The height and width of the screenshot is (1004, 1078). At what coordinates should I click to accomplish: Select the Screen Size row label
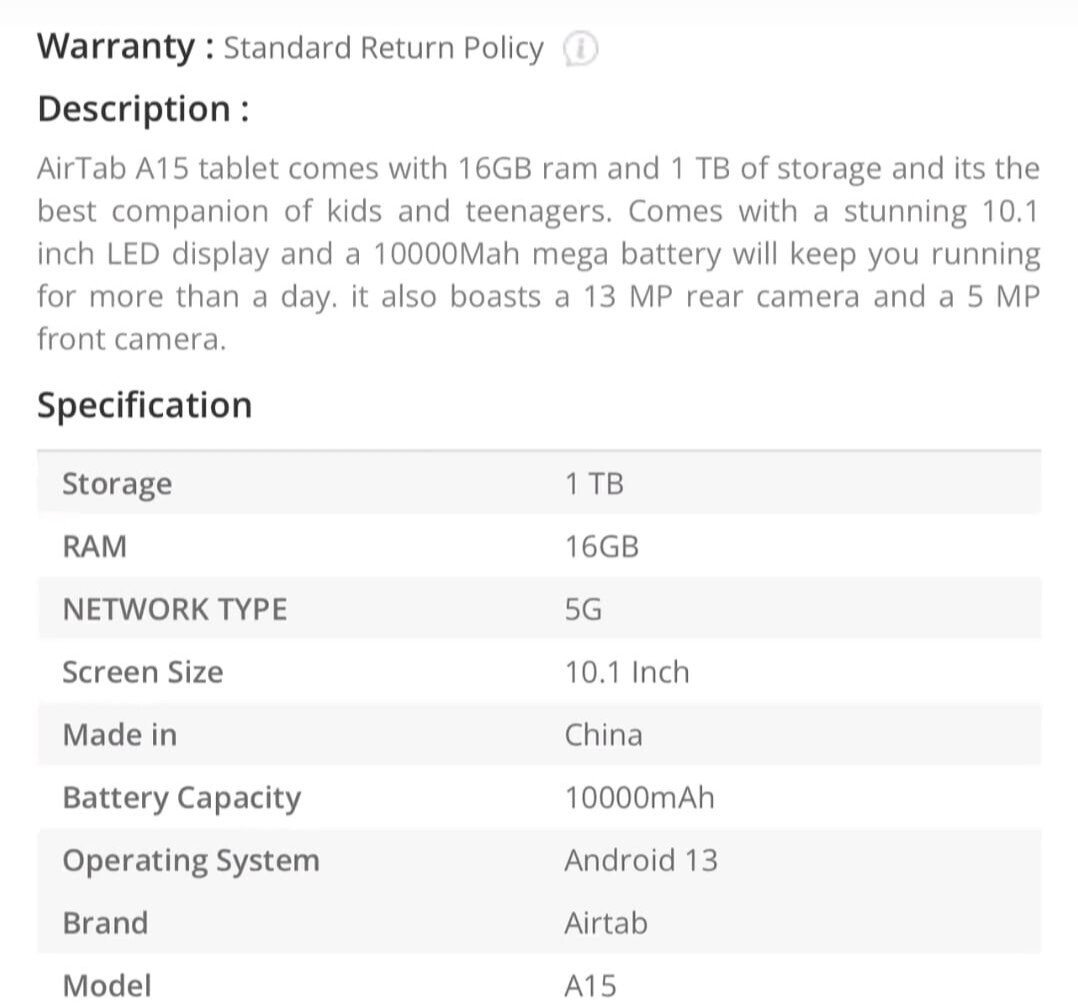(142, 673)
